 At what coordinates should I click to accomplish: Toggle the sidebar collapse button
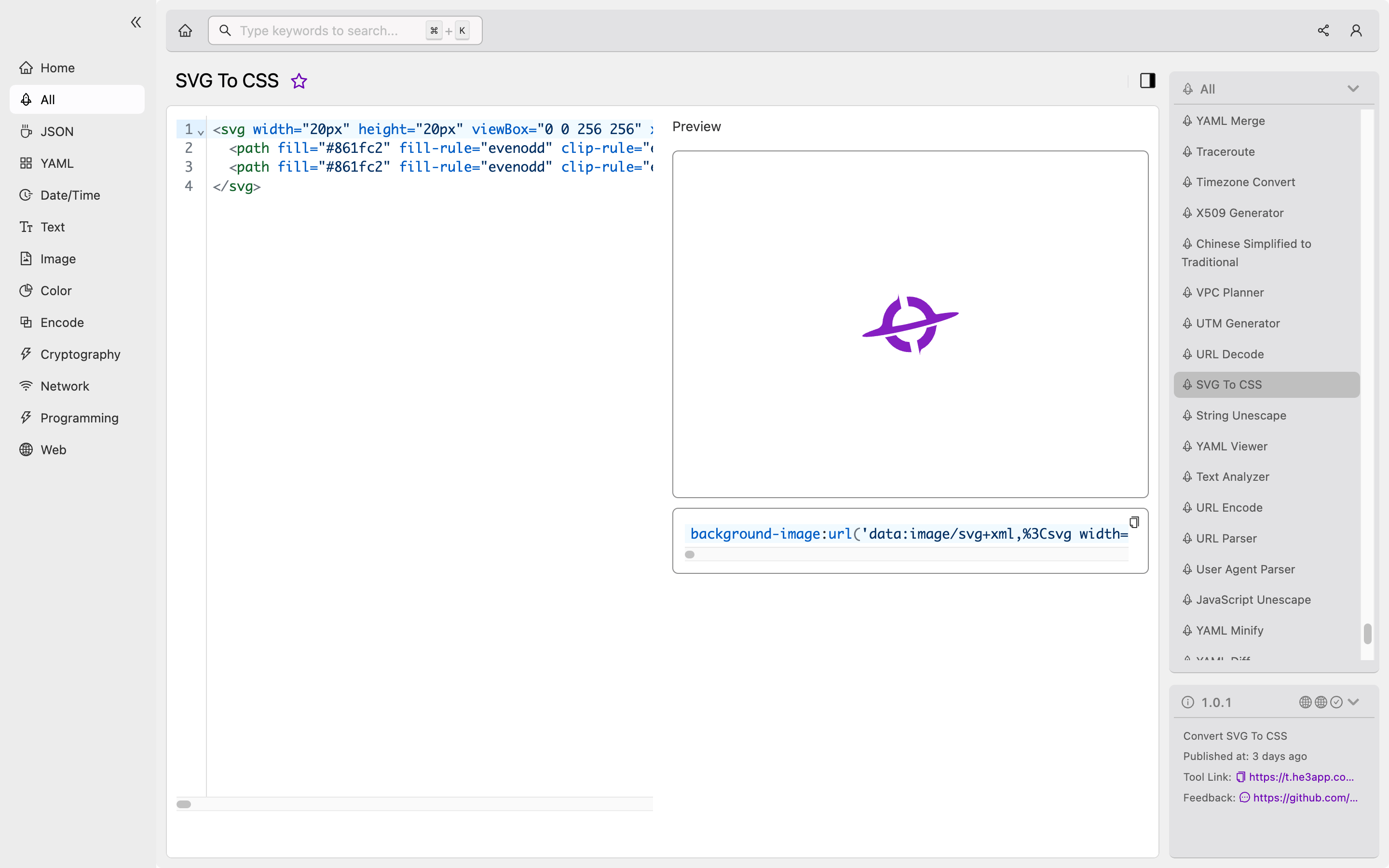[x=136, y=22]
